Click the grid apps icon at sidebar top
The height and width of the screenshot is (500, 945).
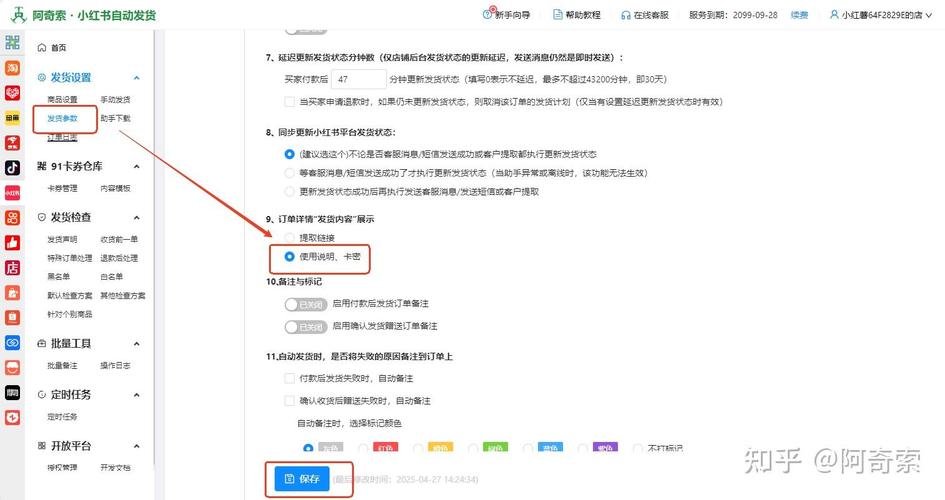[x=12, y=43]
